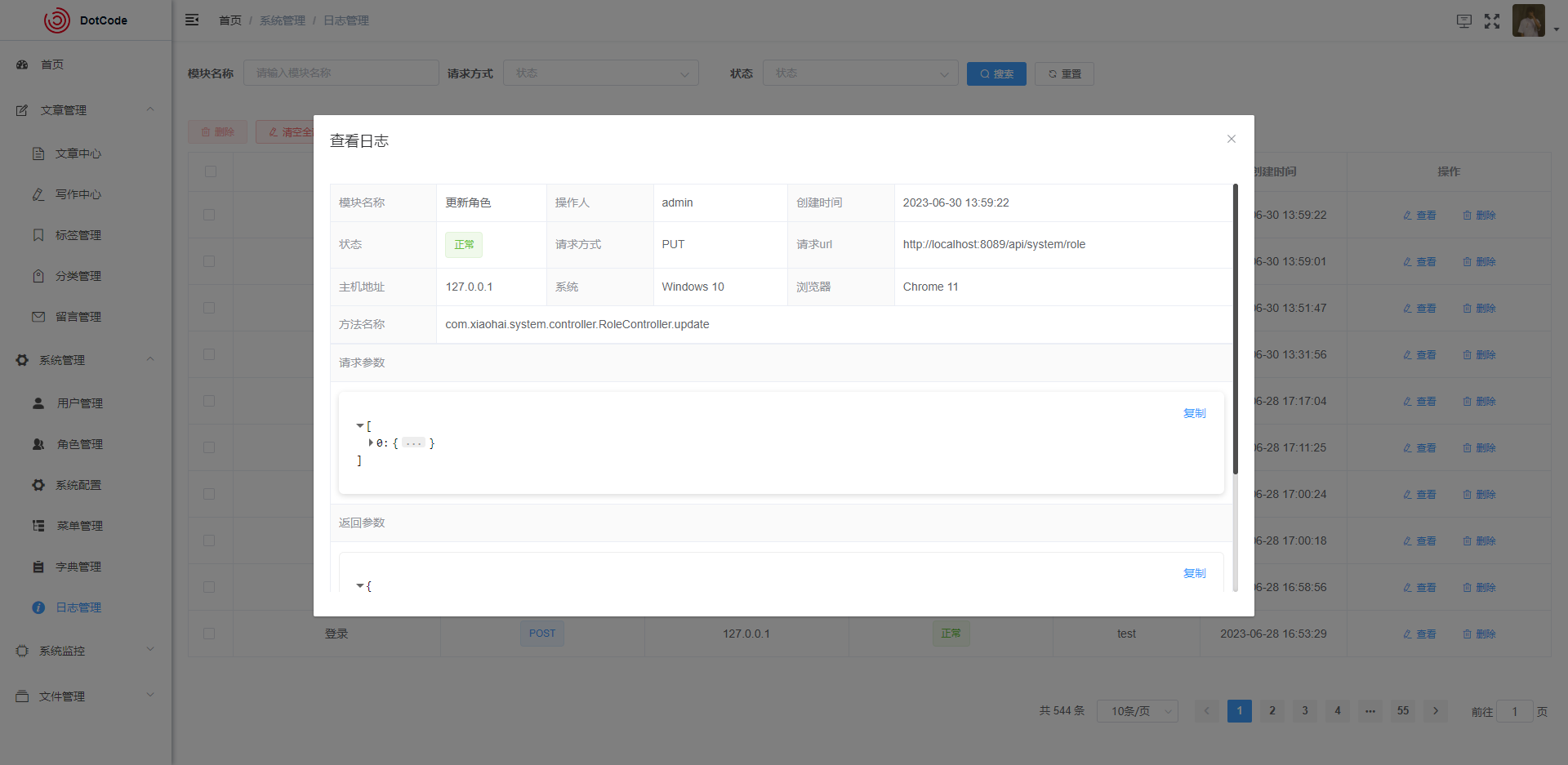Click 删除 for the 16:53:29 row
The height and width of the screenshot is (765, 1568).
click(1479, 634)
